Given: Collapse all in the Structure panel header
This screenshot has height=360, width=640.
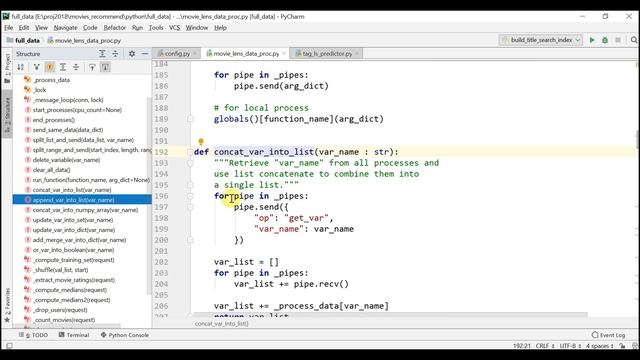Looking at the screenshot, I should click(x=115, y=53).
